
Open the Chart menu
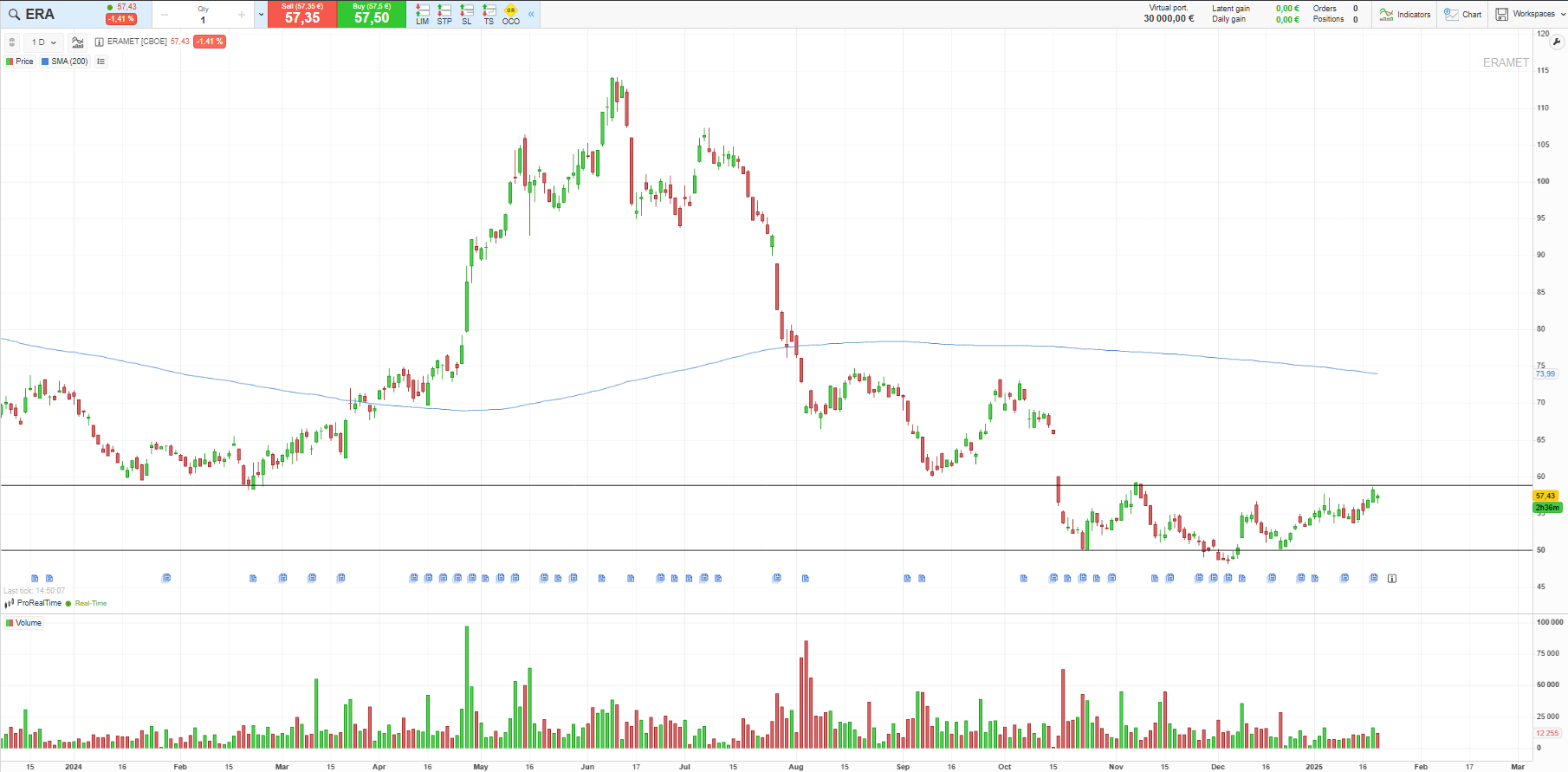click(1463, 14)
